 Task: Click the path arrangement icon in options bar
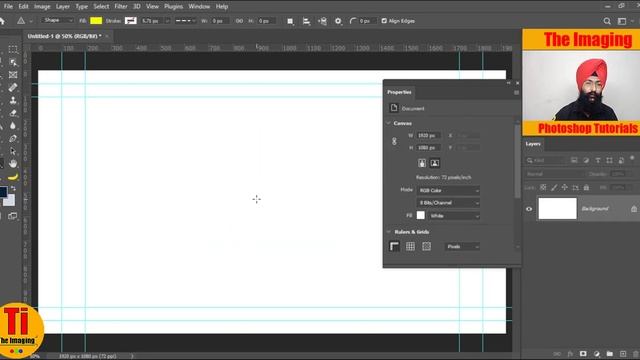pos(322,21)
